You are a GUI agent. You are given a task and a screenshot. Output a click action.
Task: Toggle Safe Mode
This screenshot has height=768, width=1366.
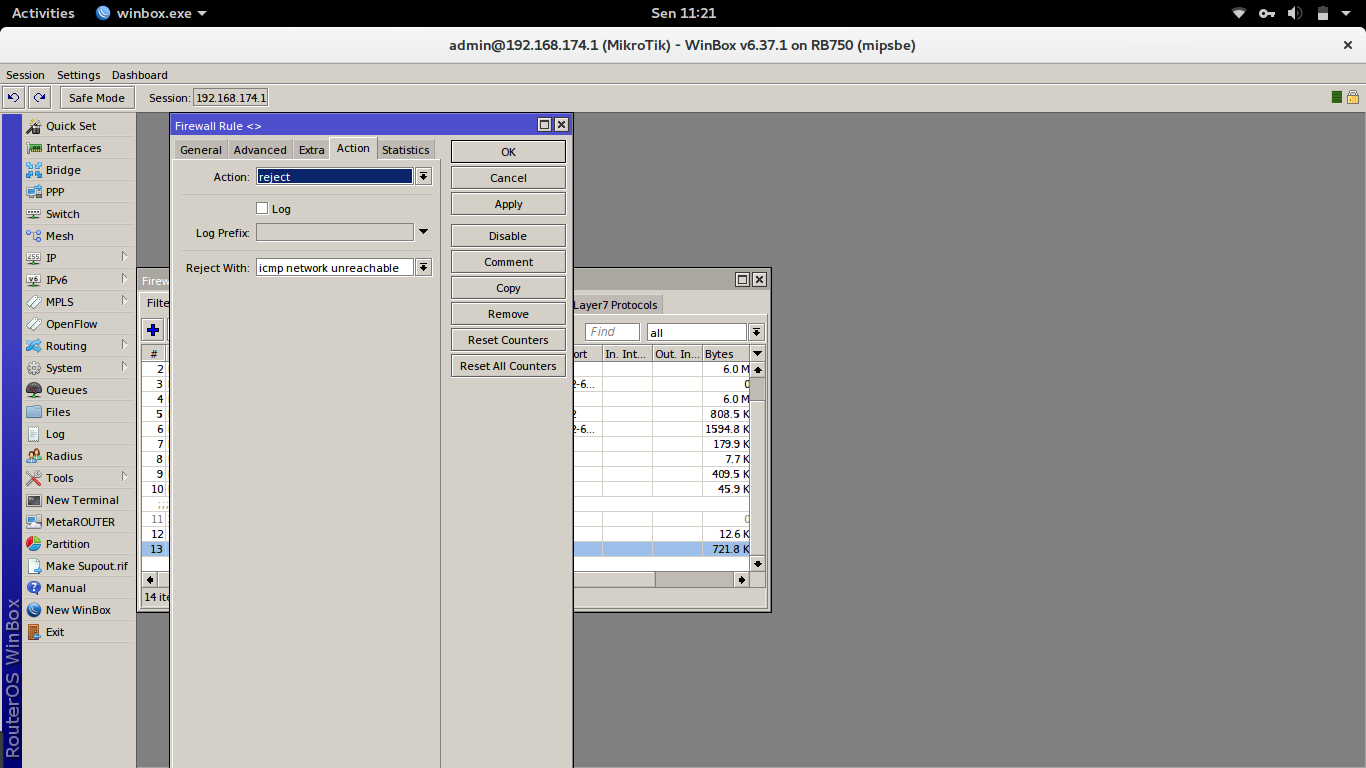[97, 97]
